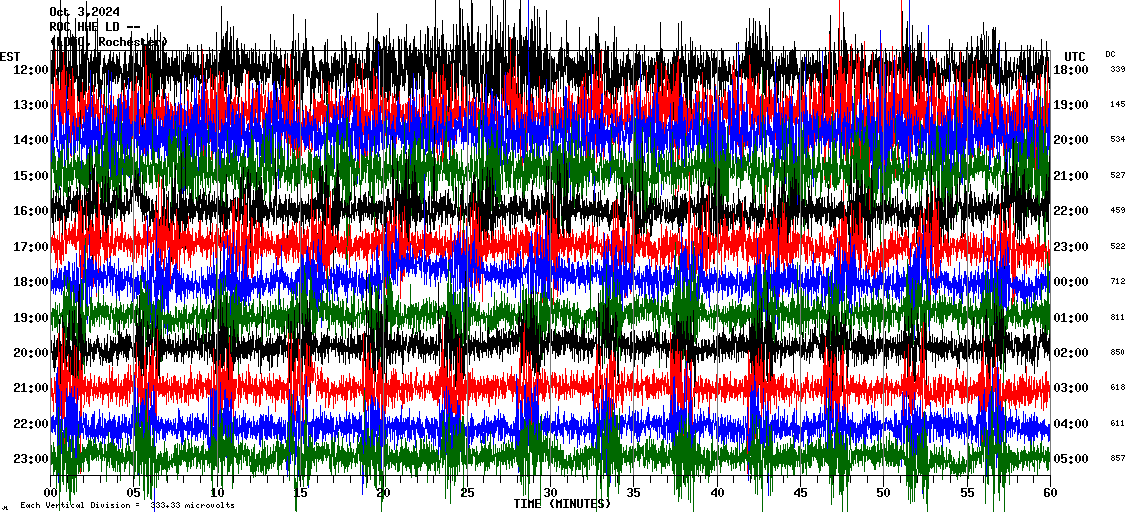Click the TIME (MINUTES) axis title
Viewport: 1130px width, 519px height.
coord(562,504)
